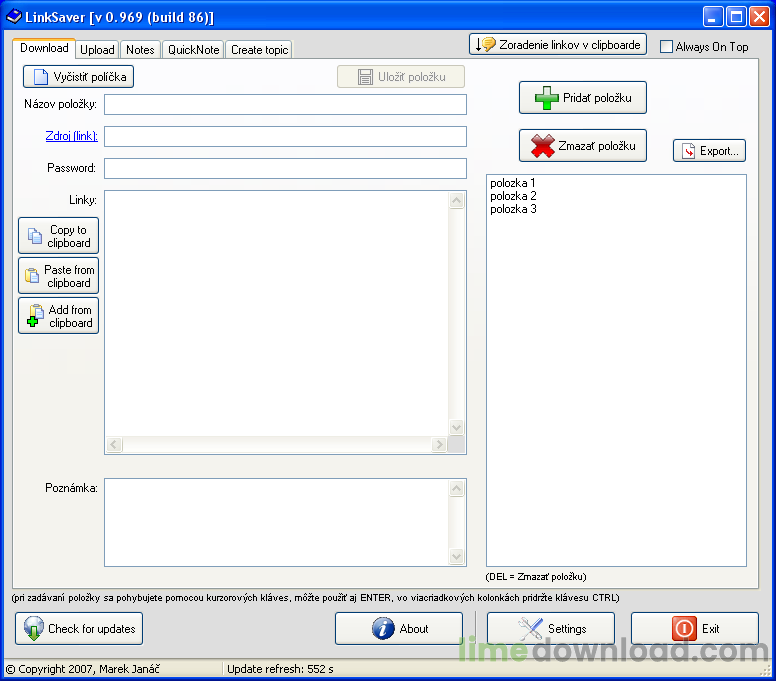Open Settings with the tools icon

point(551,629)
